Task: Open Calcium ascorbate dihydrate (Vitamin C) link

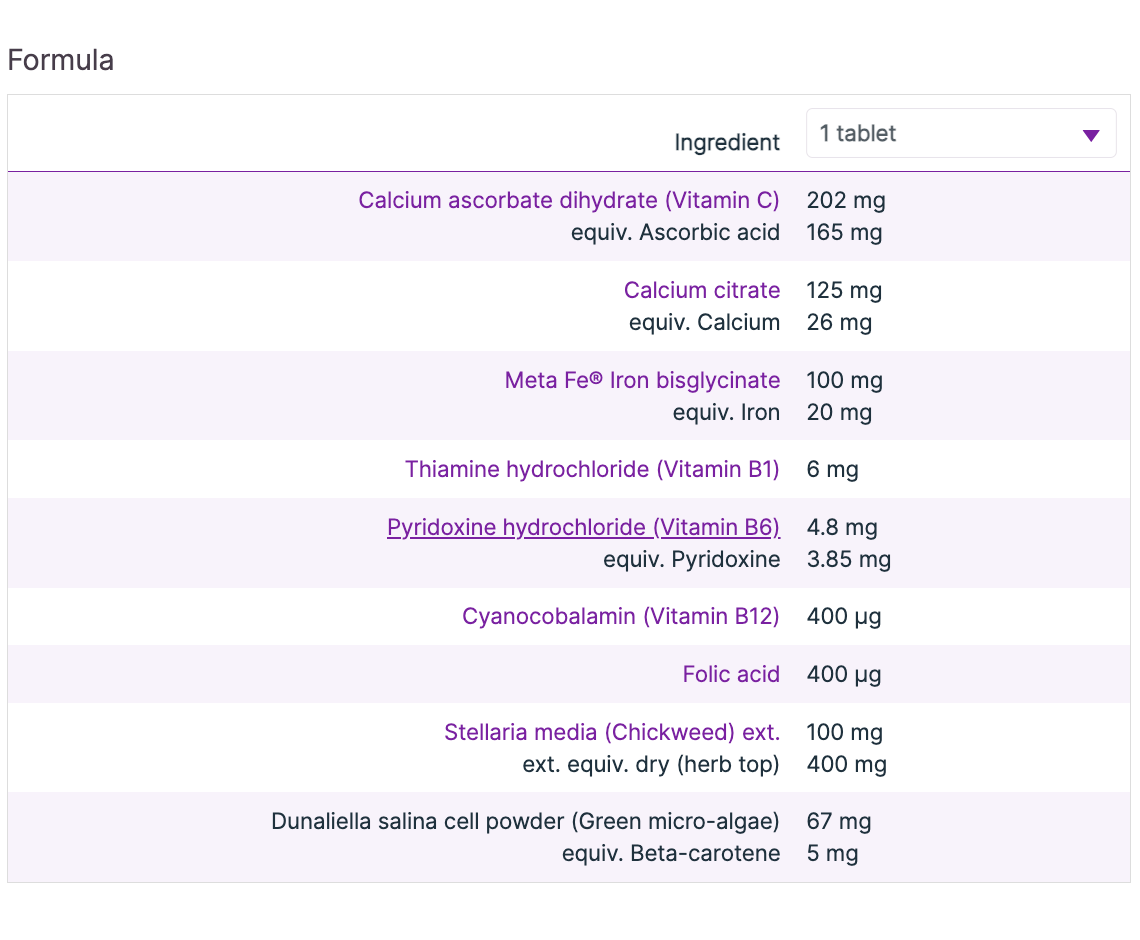Action: click(568, 200)
